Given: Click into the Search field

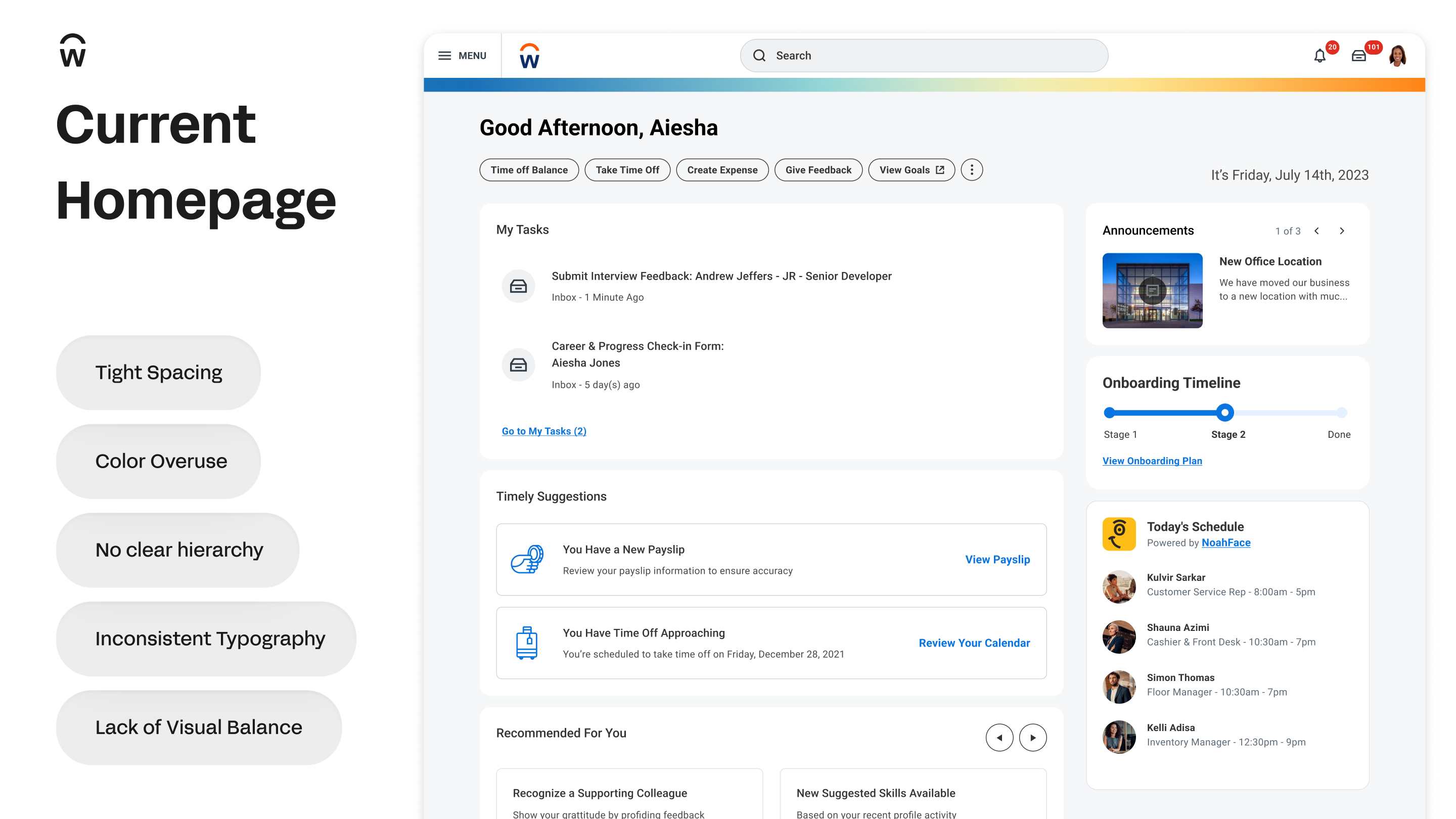Looking at the screenshot, I should (924, 56).
